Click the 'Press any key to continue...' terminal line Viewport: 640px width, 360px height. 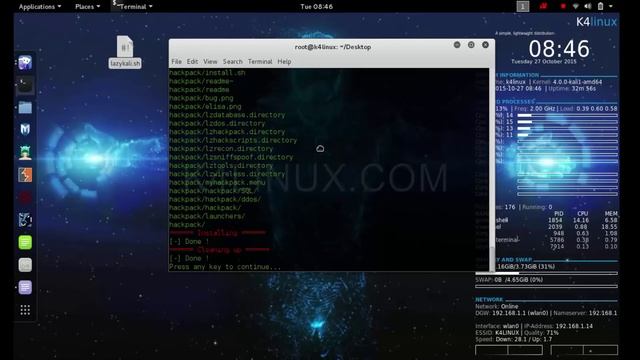click(x=225, y=267)
